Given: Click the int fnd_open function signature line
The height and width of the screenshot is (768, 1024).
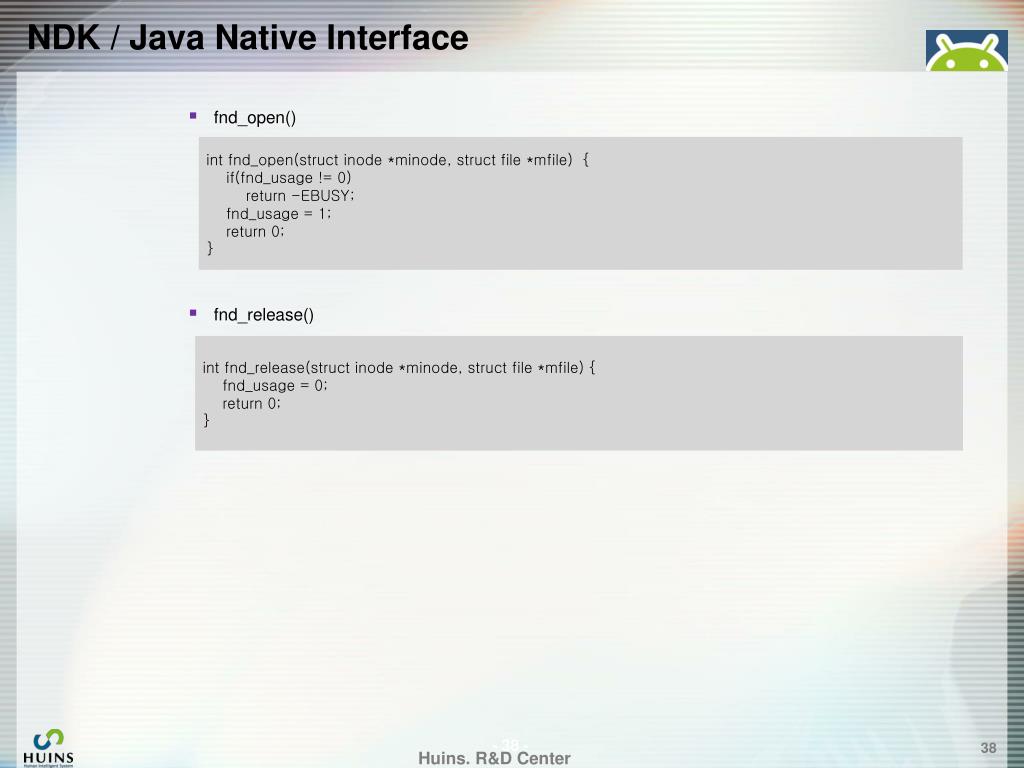Looking at the screenshot, I should click(x=397, y=160).
